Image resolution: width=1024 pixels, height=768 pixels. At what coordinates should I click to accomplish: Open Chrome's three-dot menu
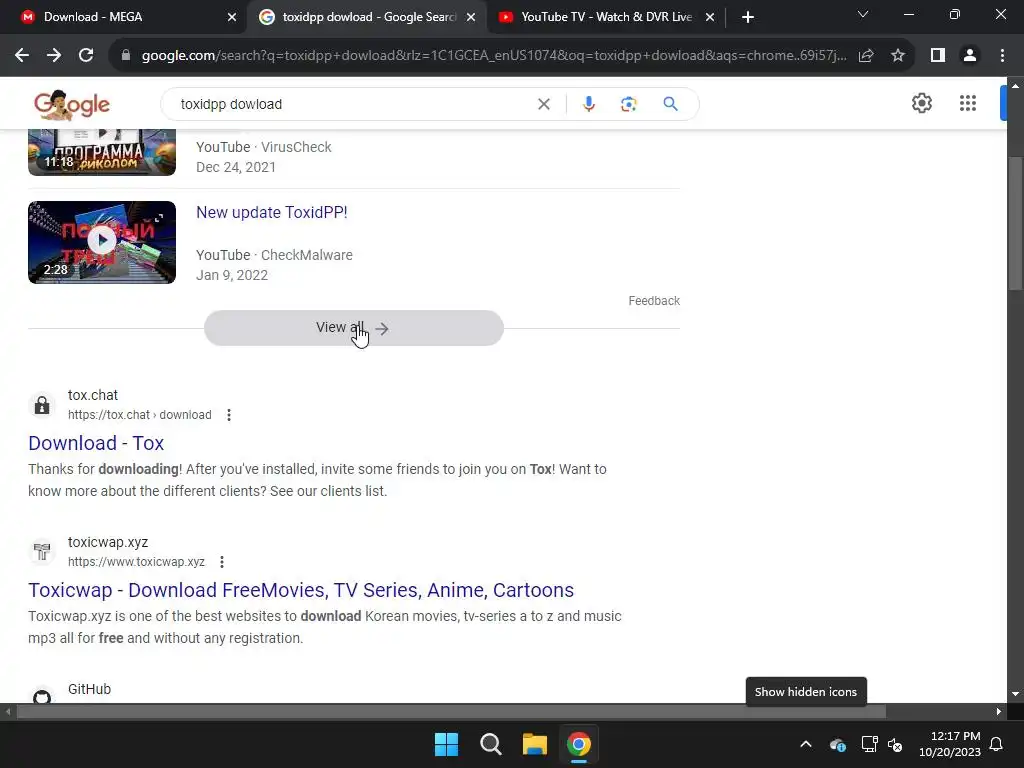1002,56
